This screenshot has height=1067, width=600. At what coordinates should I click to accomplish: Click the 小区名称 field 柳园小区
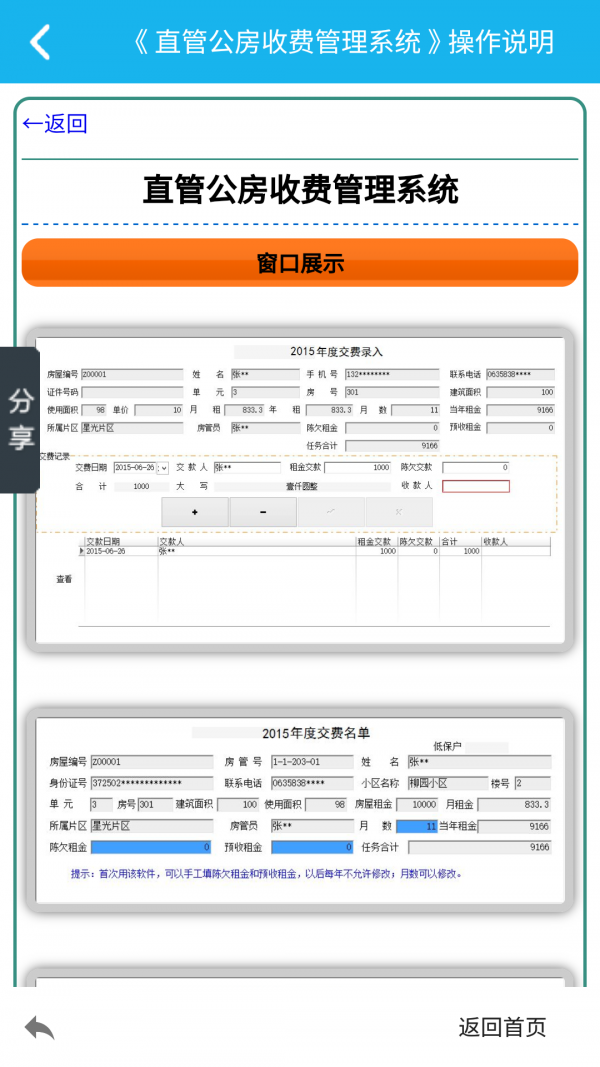coord(448,783)
